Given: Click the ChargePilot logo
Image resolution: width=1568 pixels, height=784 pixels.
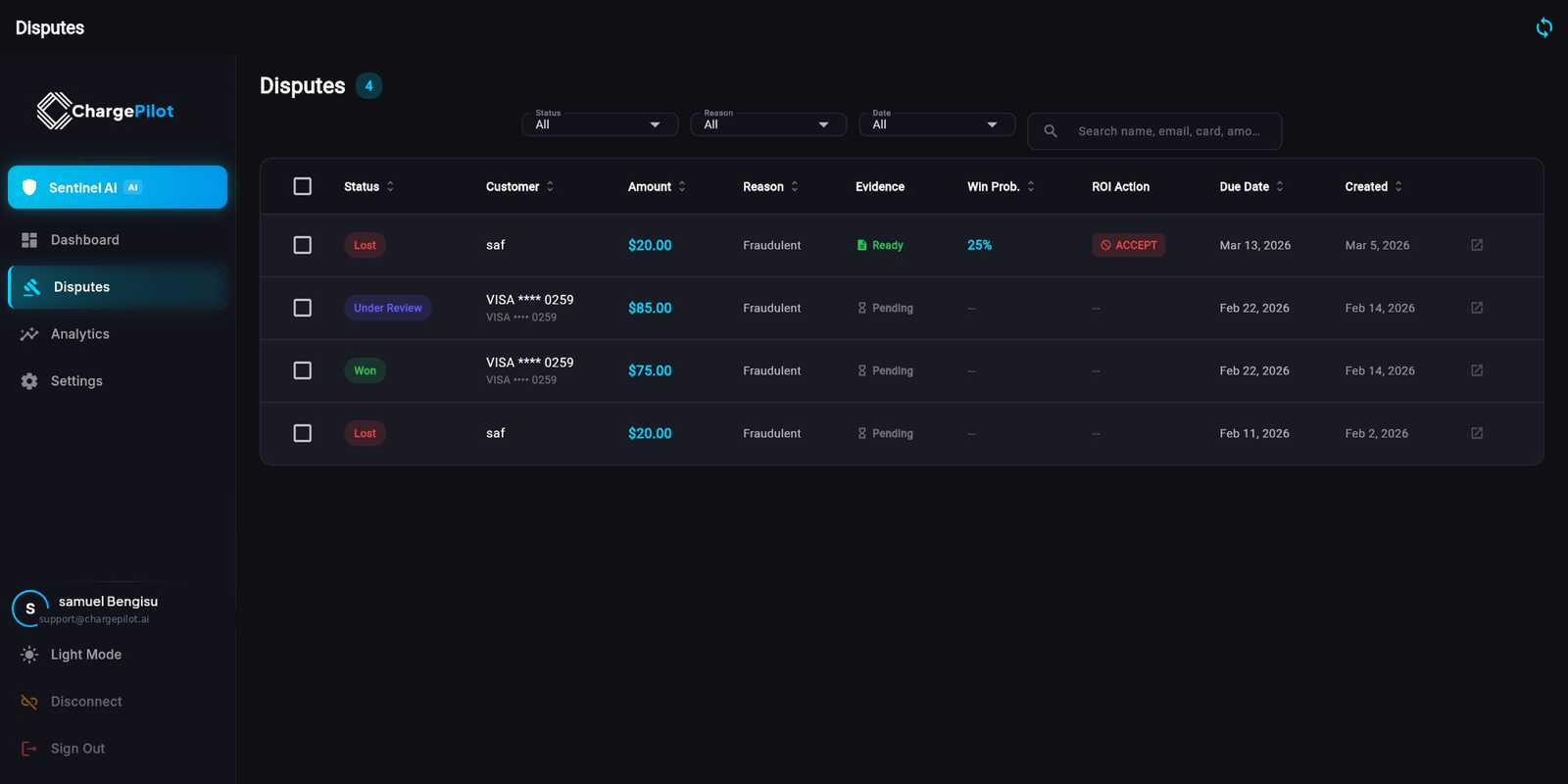Looking at the screenshot, I should (105, 111).
